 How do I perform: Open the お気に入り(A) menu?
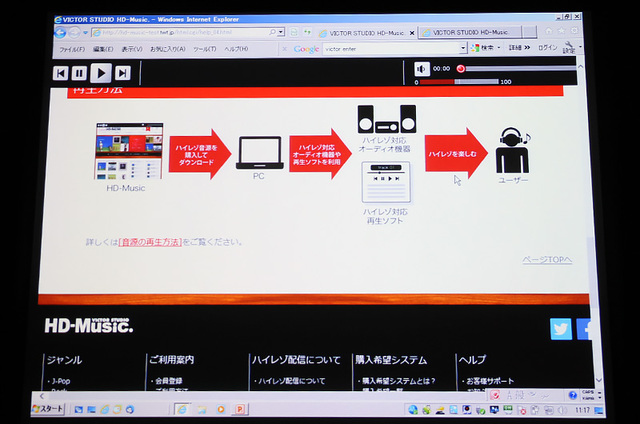click(x=168, y=49)
